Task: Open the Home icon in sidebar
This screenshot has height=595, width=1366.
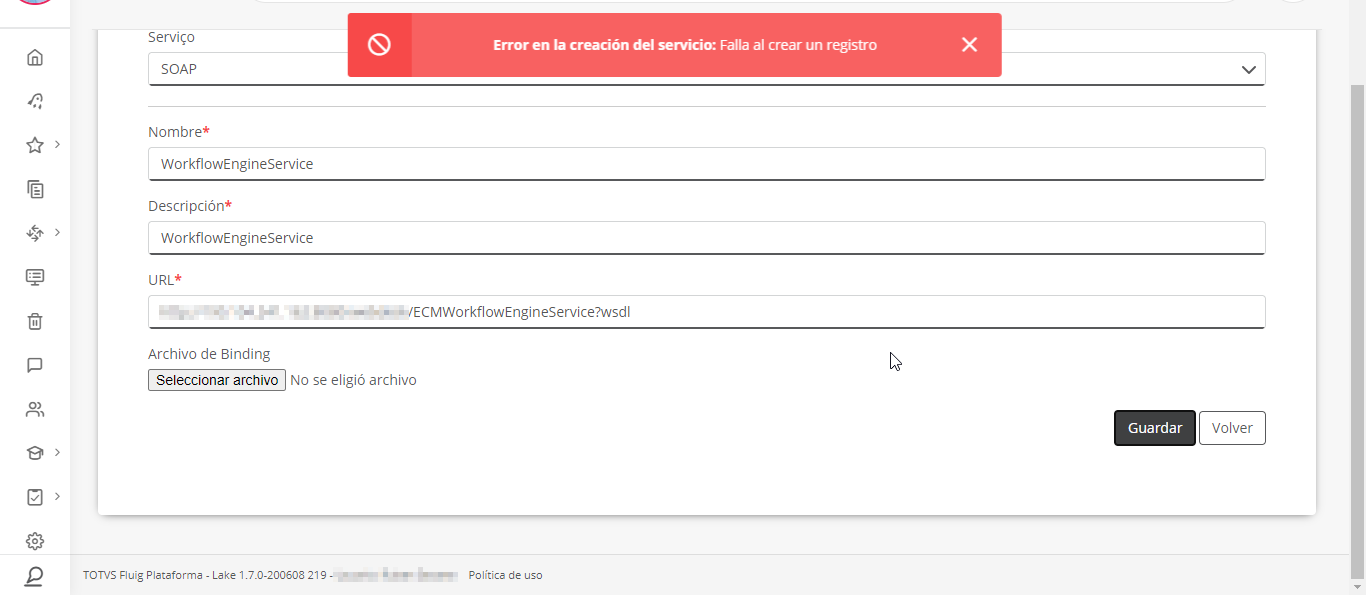Action: tap(35, 57)
